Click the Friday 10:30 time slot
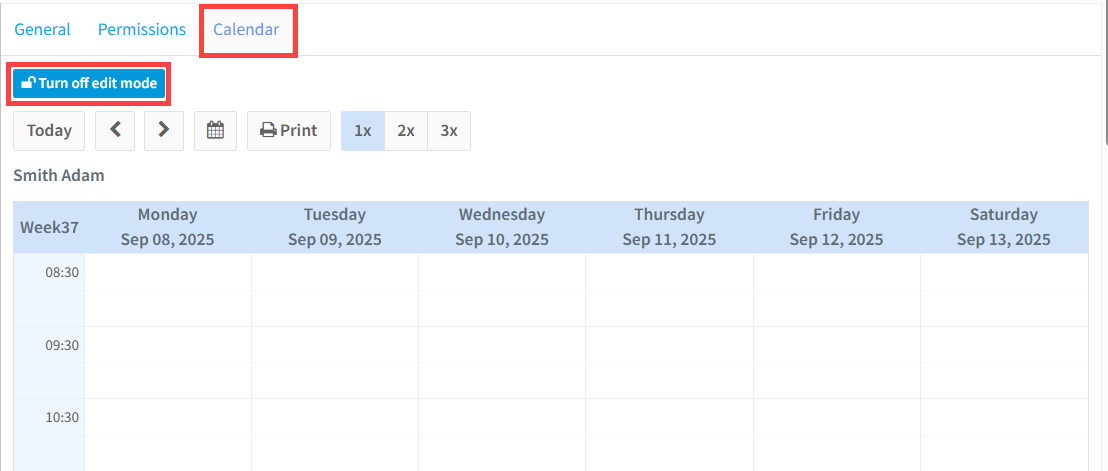Viewport: 1108px width, 471px height. (836, 417)
